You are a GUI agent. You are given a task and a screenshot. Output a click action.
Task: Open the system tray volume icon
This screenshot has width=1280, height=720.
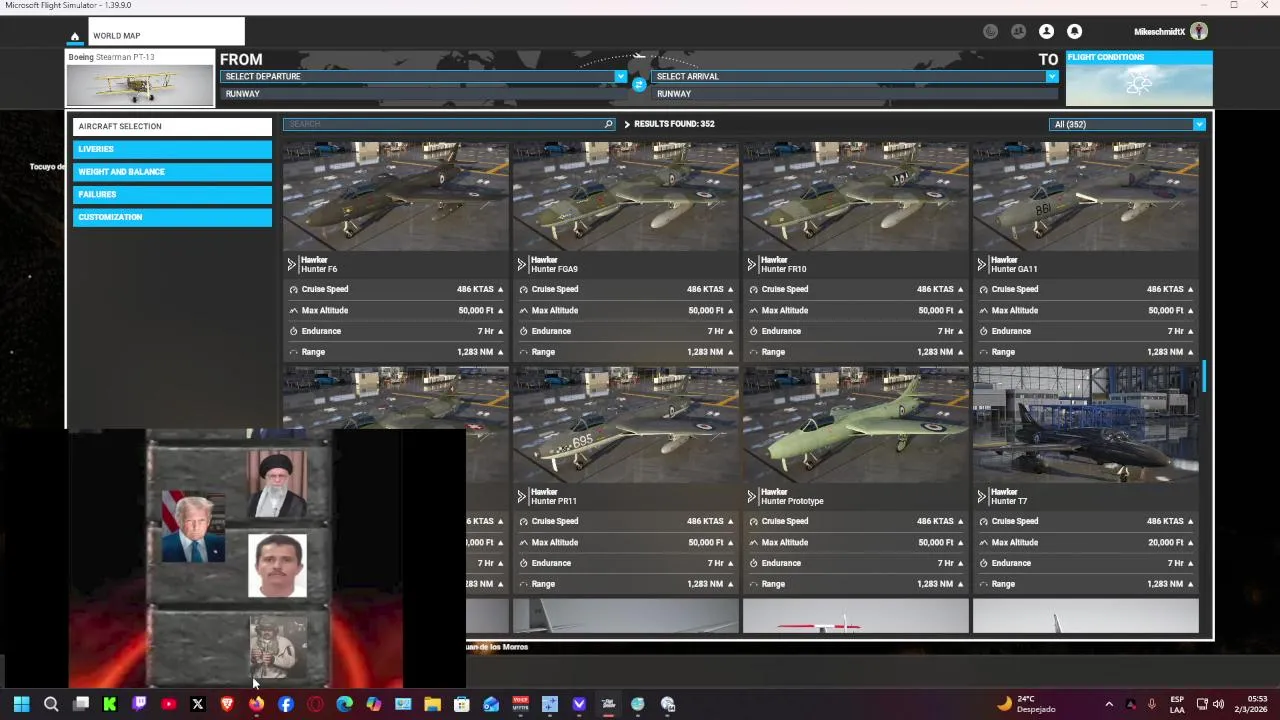pos(1218,704)
